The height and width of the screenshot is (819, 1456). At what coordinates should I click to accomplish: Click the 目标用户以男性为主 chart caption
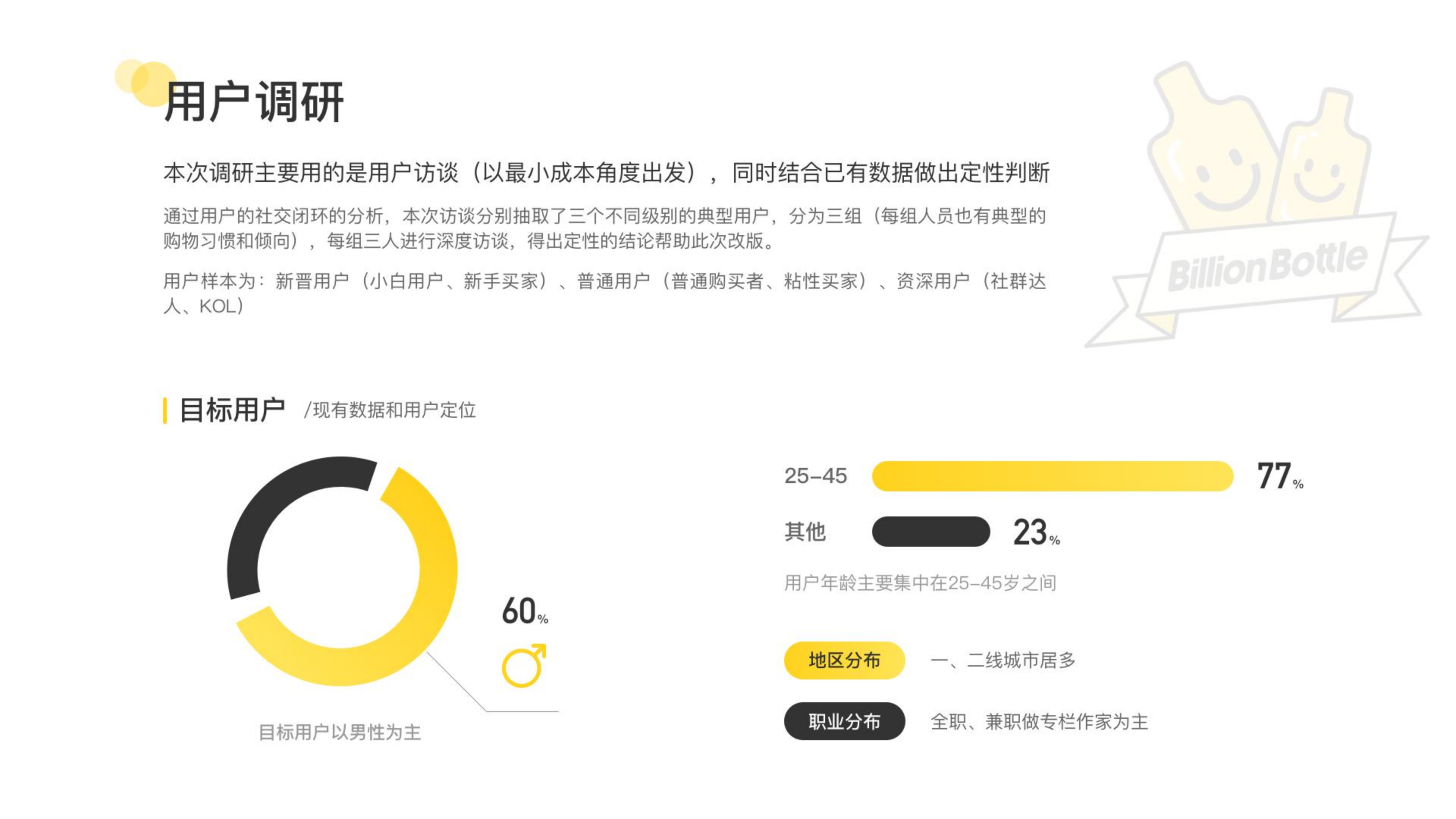339,732
